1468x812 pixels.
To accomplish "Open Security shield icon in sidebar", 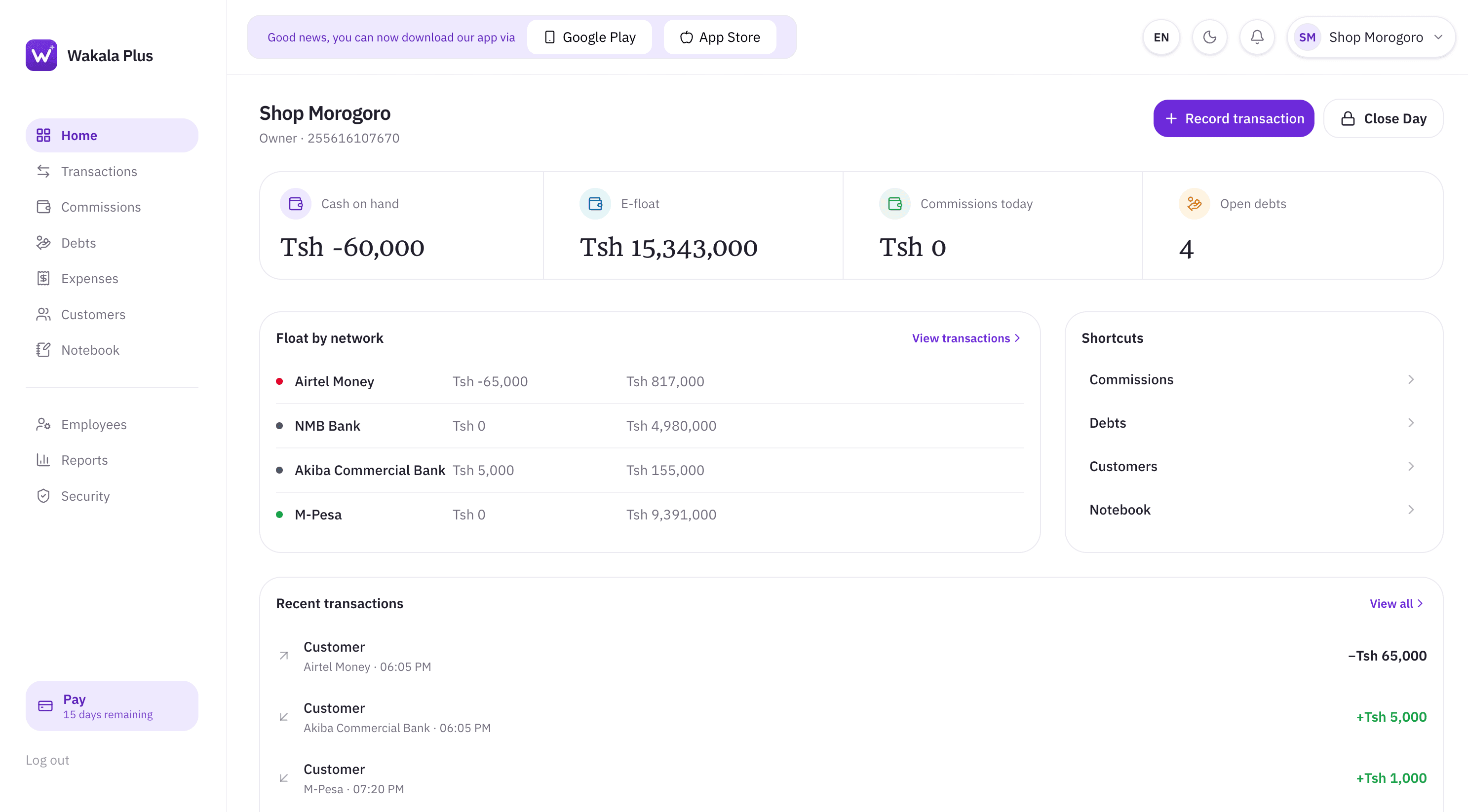I will (43, 496).
